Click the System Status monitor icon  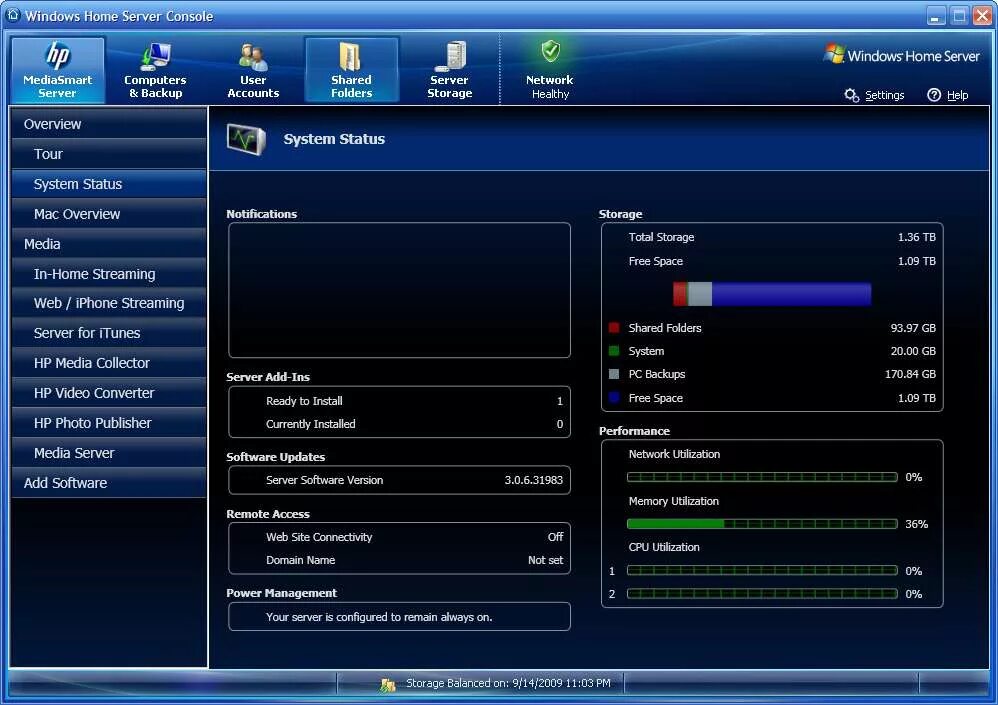point(246,139)
